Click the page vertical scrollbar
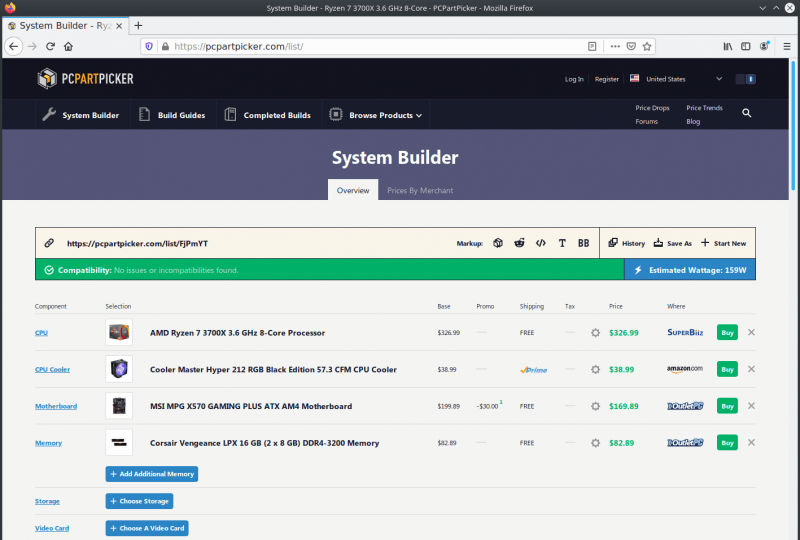 (x=793, y=125)
